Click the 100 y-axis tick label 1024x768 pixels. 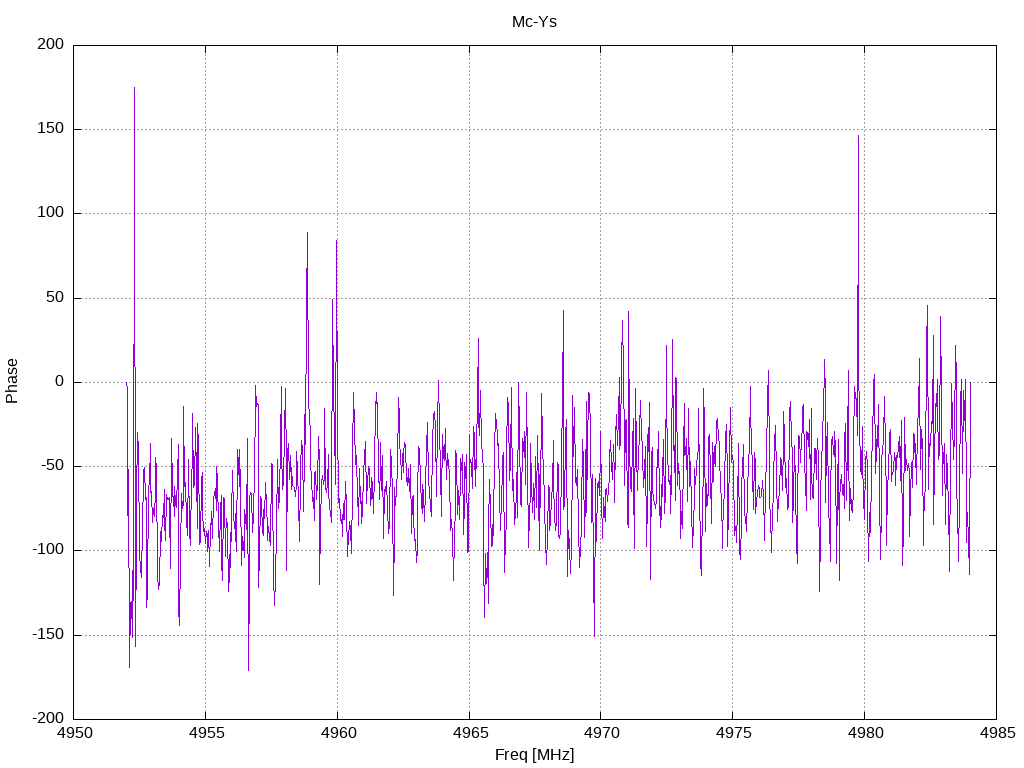(x=51, y=213)
